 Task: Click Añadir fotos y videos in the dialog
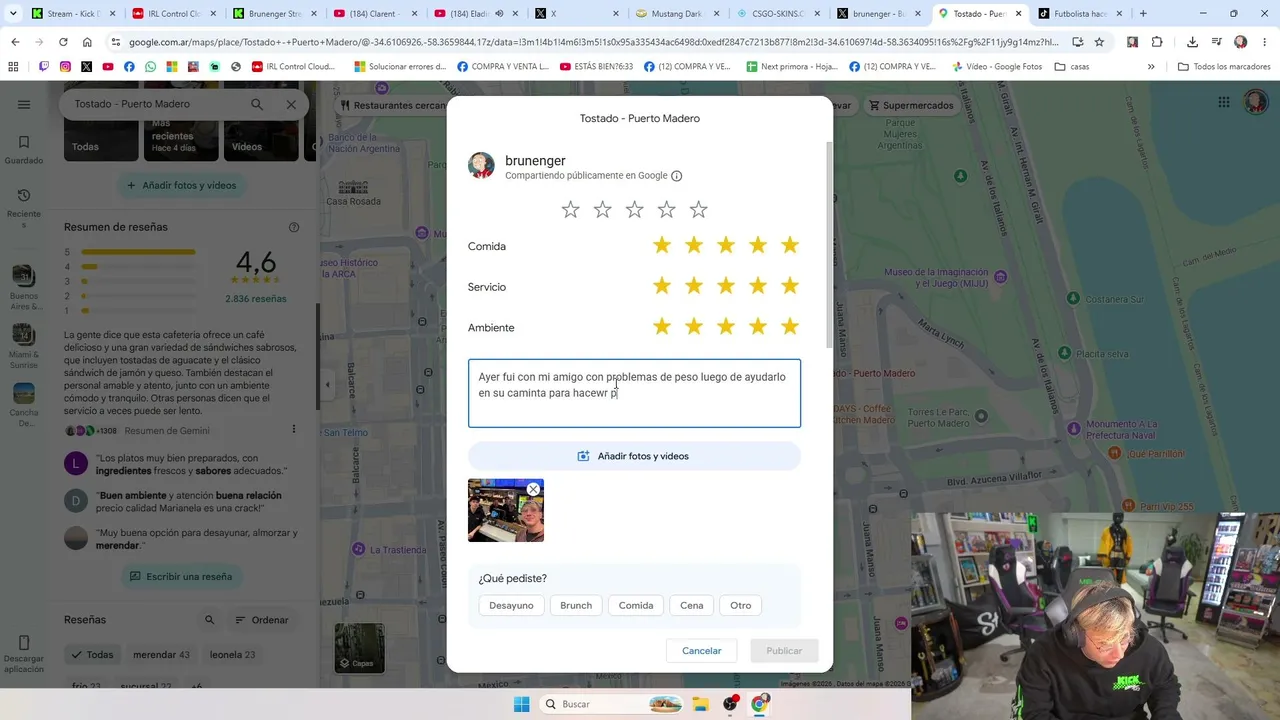pyautogui.click(x=634, y=456)
